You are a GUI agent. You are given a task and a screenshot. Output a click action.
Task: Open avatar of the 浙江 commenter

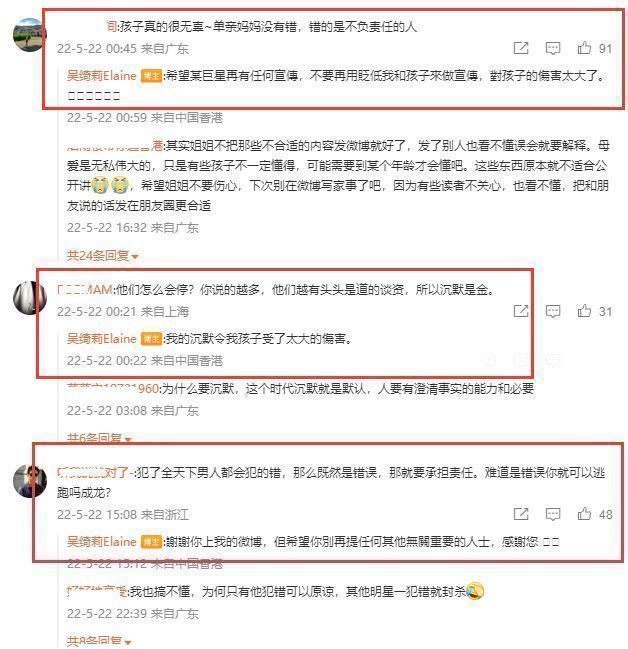(x=29, y=481)
